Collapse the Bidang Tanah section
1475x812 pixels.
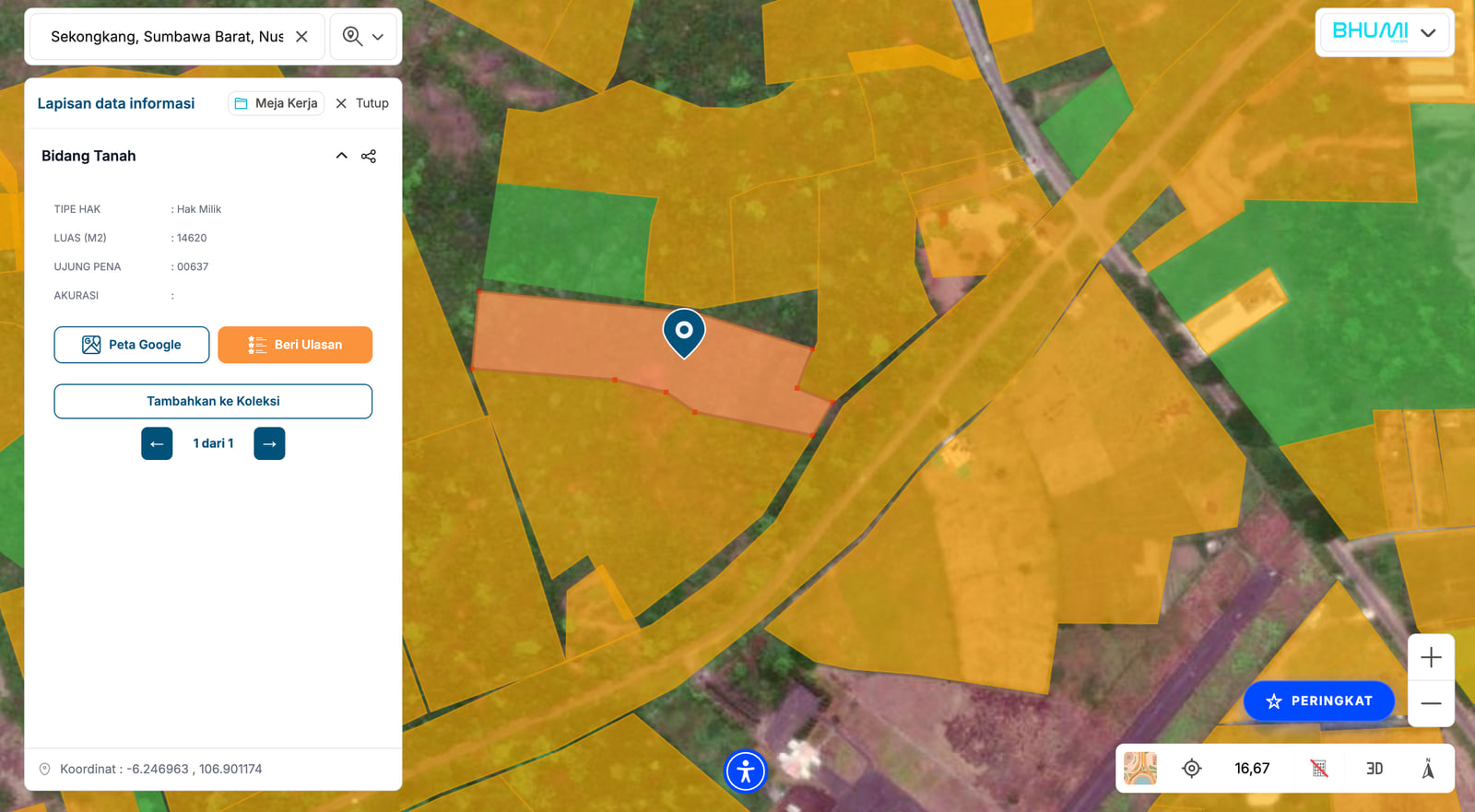coord(341,156)
